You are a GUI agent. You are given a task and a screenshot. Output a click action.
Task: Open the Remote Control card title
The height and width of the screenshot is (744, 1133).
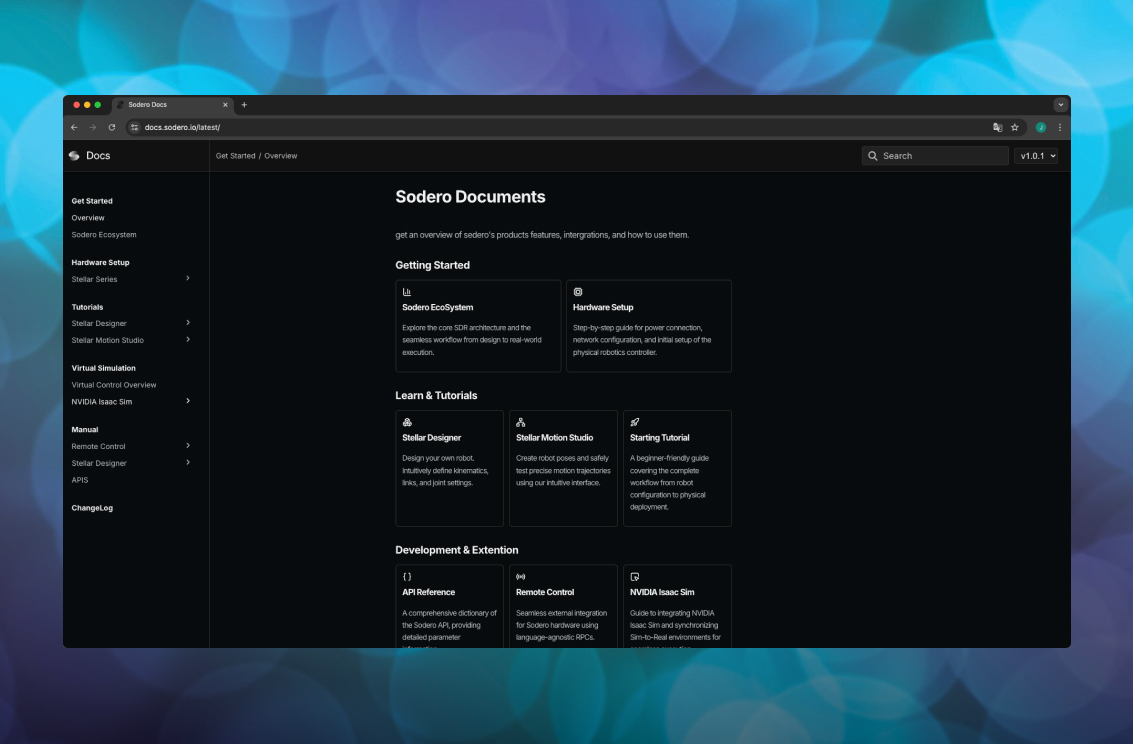545,592
